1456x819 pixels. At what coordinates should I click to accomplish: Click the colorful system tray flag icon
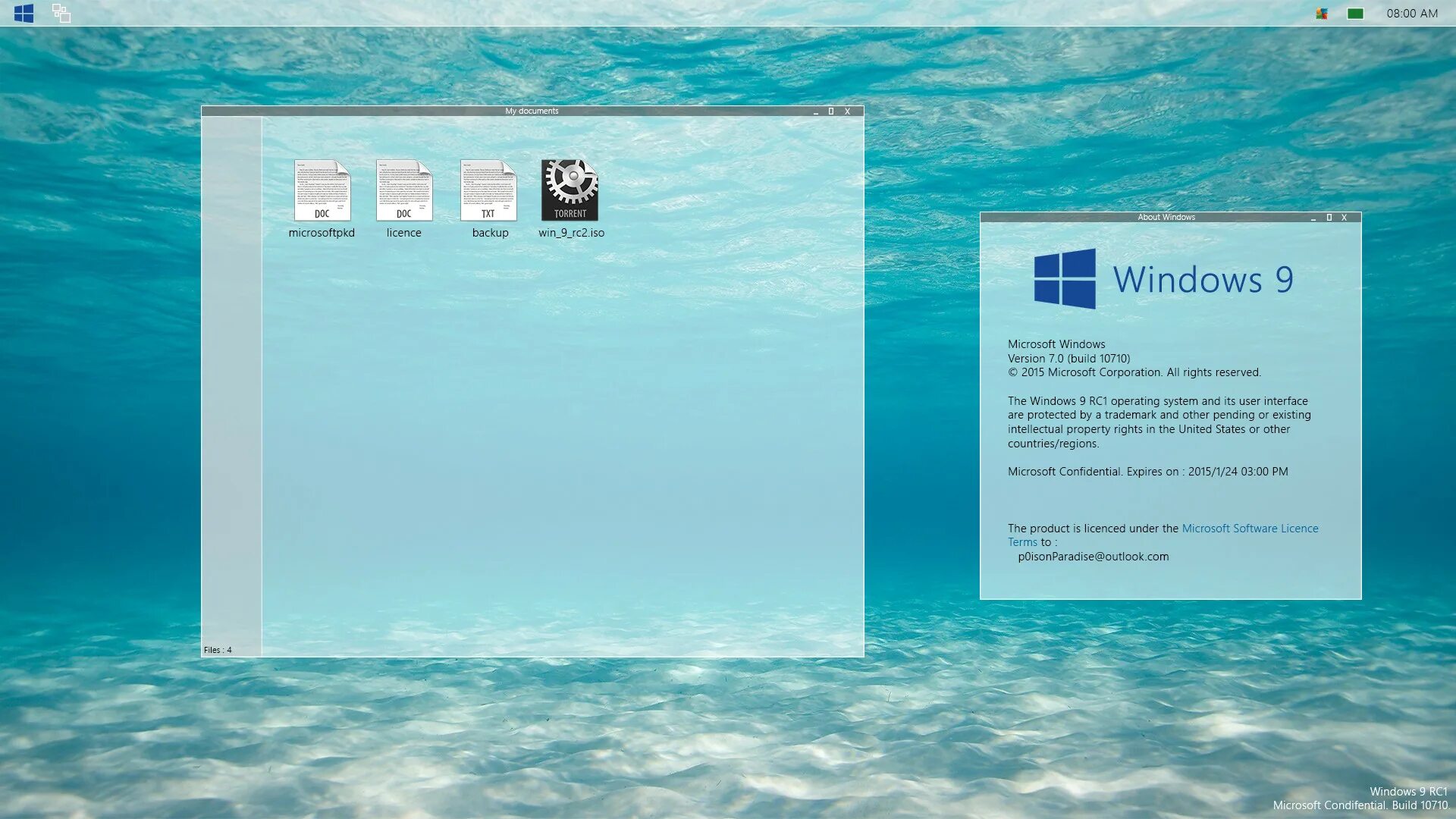pos(1322,14)
